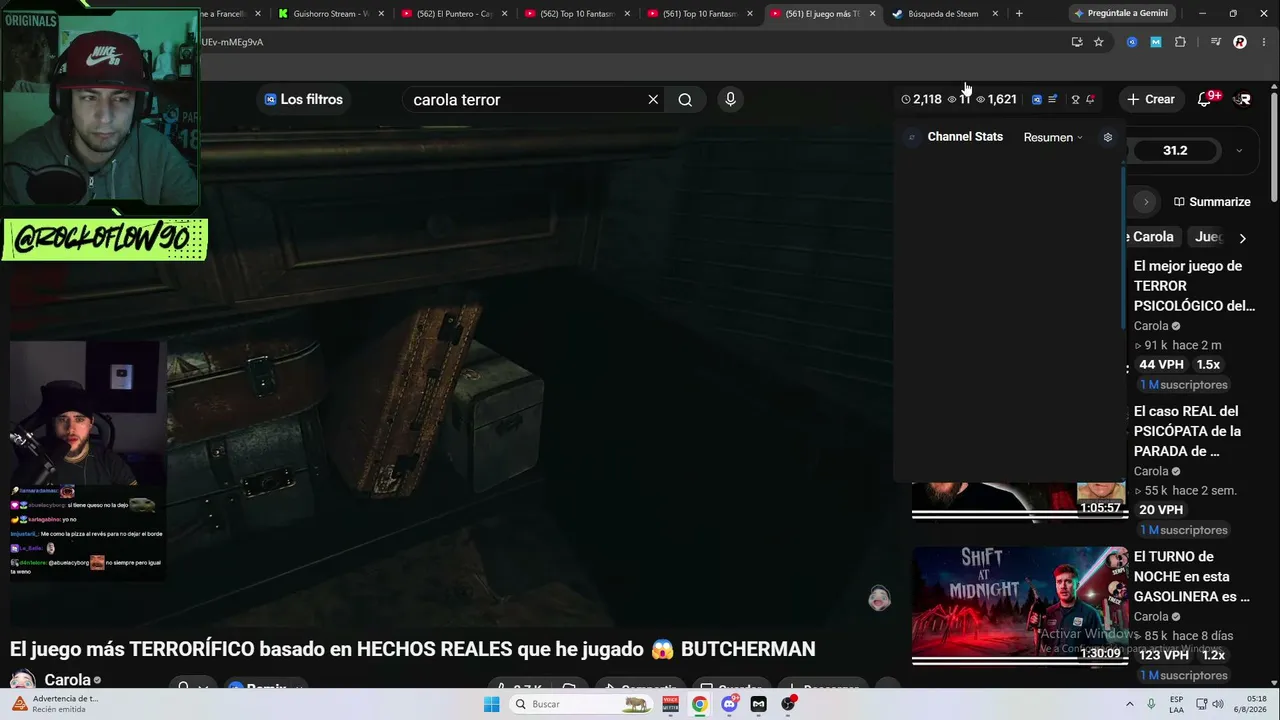Click the taskbar Buscar search box
The width and height of the screenshot is (1280, 720).
click(582, 704)
